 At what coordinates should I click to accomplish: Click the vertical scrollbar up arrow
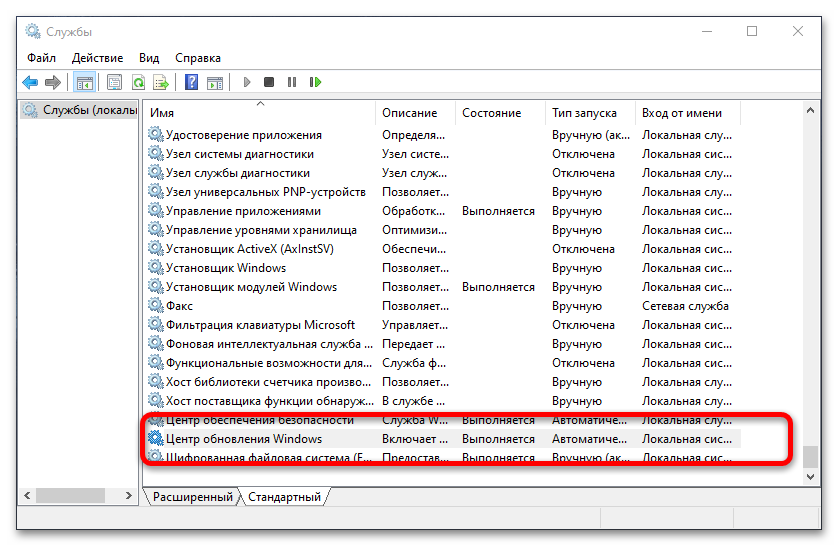pyautogui.click(x=810, y=110)
